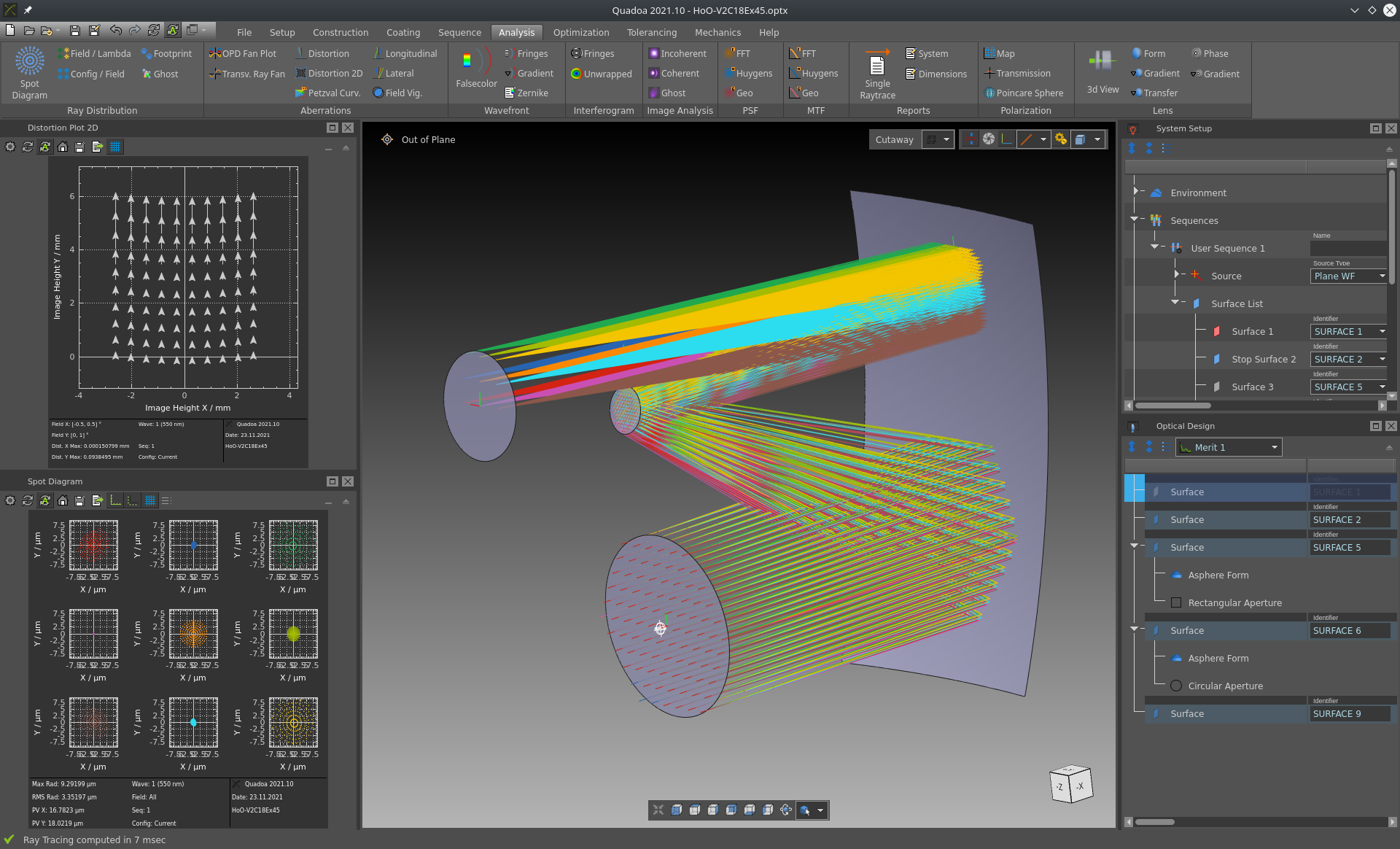This screenshot has height=849, width=1400.
Task: Click the orientation cube in the 3D view
Action: pyautogui.click(x=1071, y=784)
